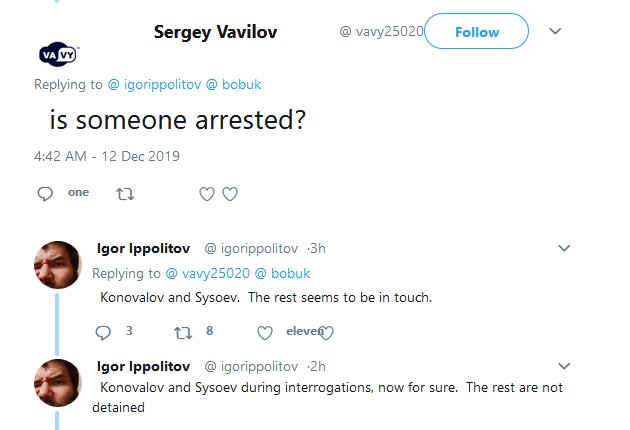Like the 'is someone arrested?' tweet
The height and width of the screenshot is (430, 630).
(207, 194)
